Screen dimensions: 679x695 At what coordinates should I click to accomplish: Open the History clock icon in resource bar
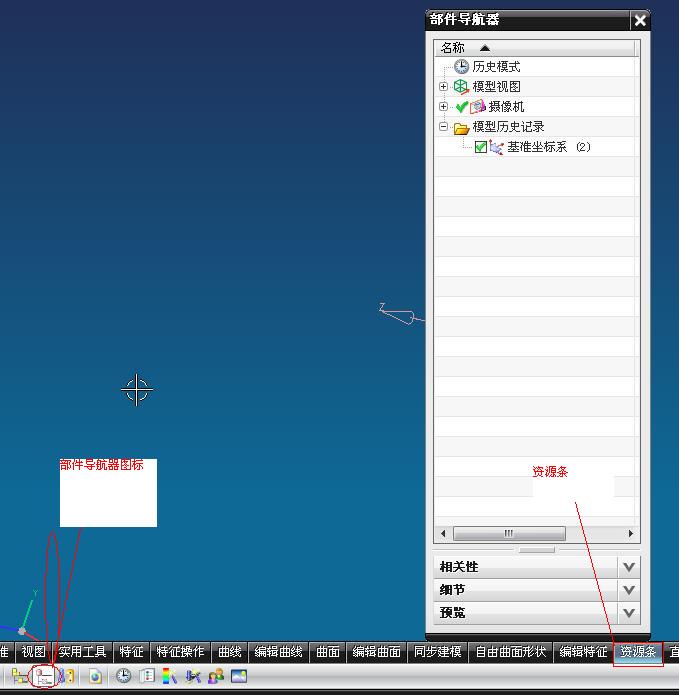tap(123, 676)
